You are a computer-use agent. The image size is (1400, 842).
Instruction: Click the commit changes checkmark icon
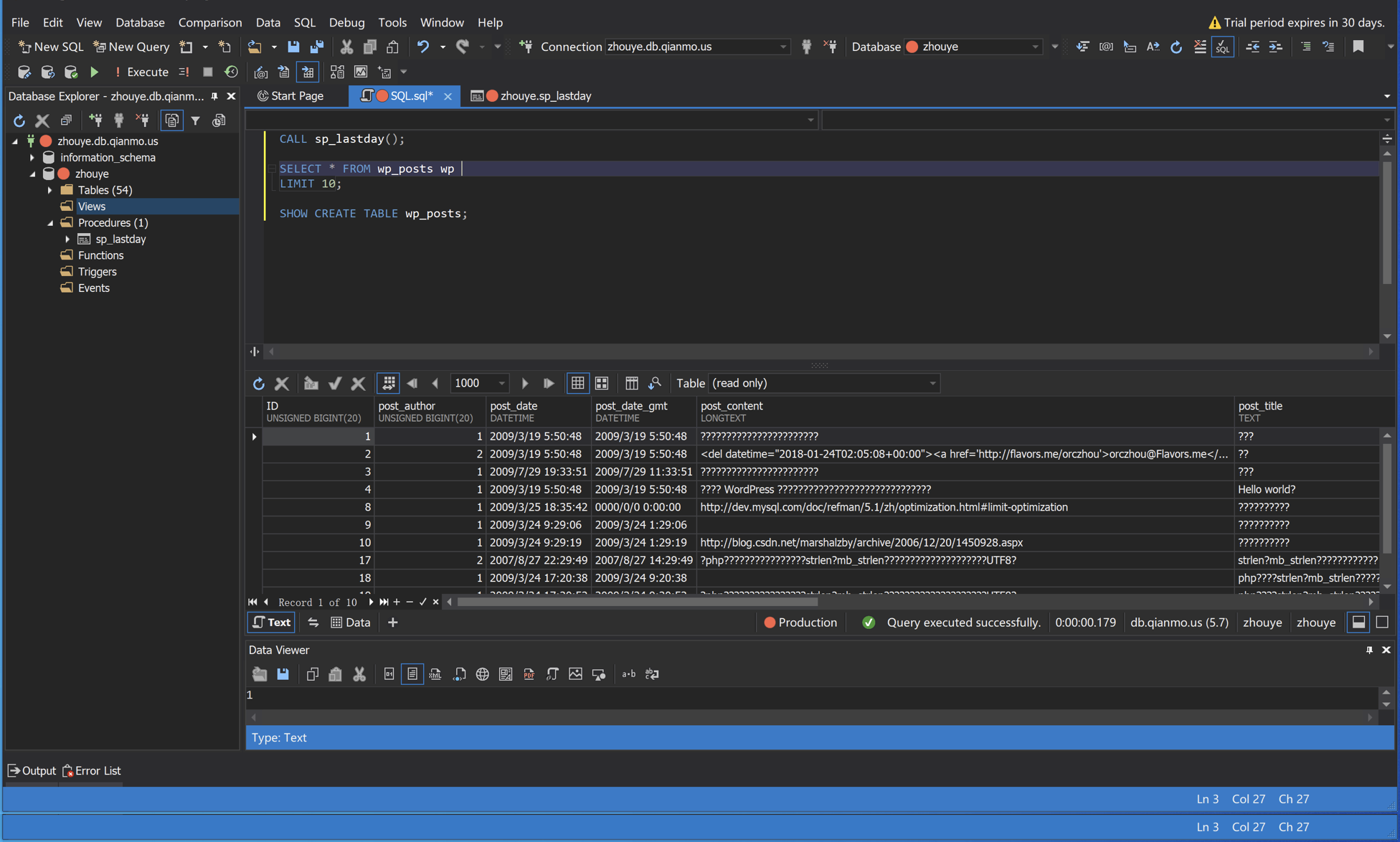pos(336,383)
